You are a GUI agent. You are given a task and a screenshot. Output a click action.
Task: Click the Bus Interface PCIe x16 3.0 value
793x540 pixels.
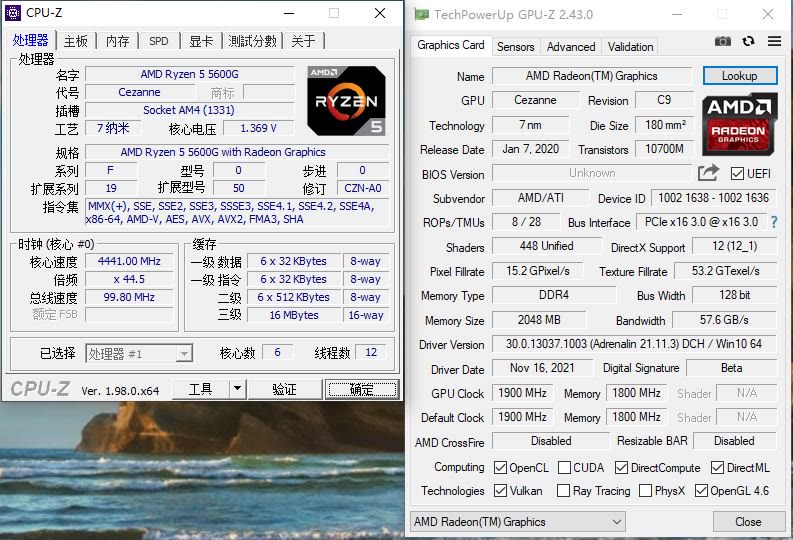(701, 221)
